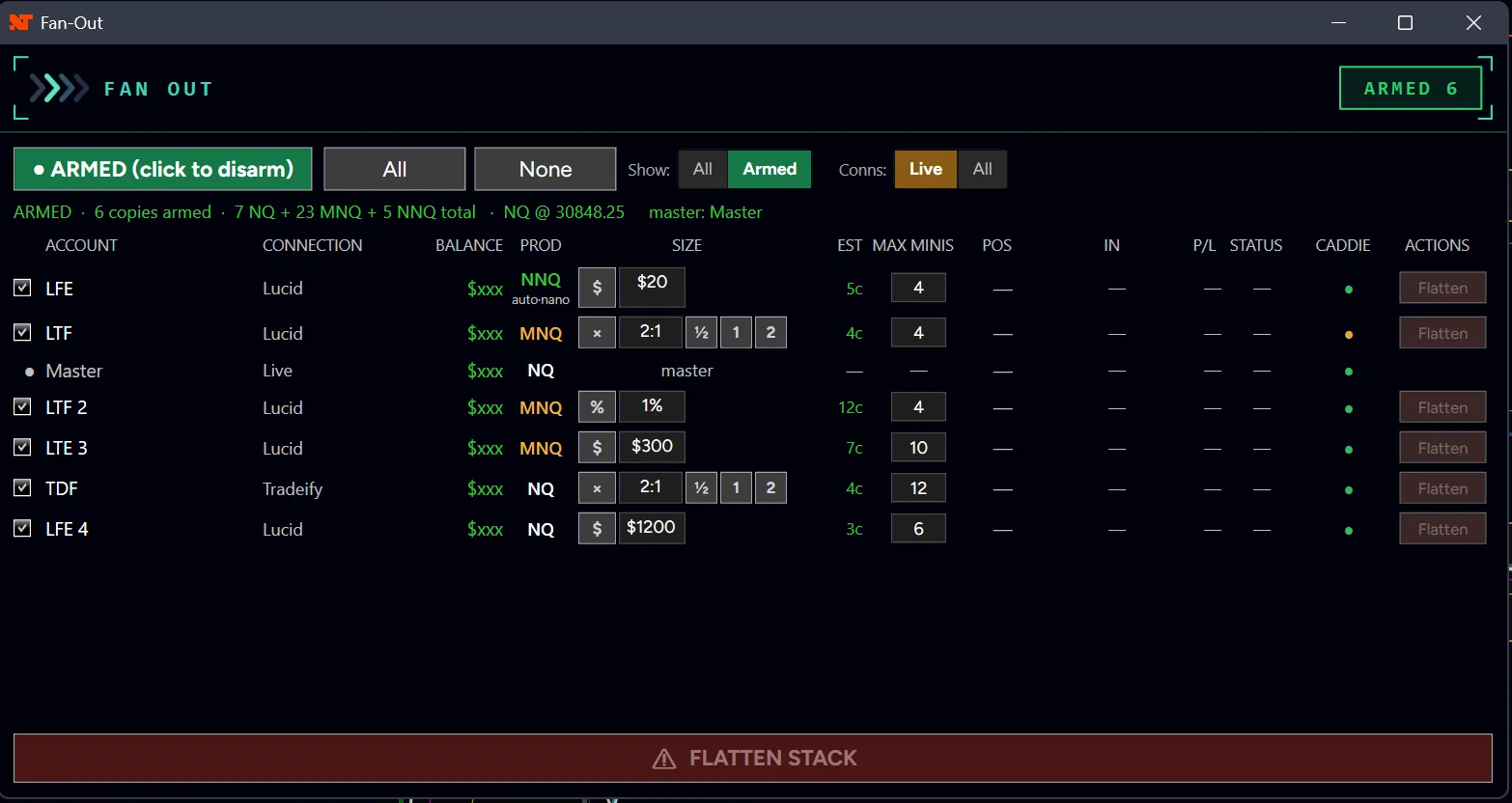Uncheck the LFE account checkbox
The width and height of the screenshot is (1512, 803).
click(22, 288)
